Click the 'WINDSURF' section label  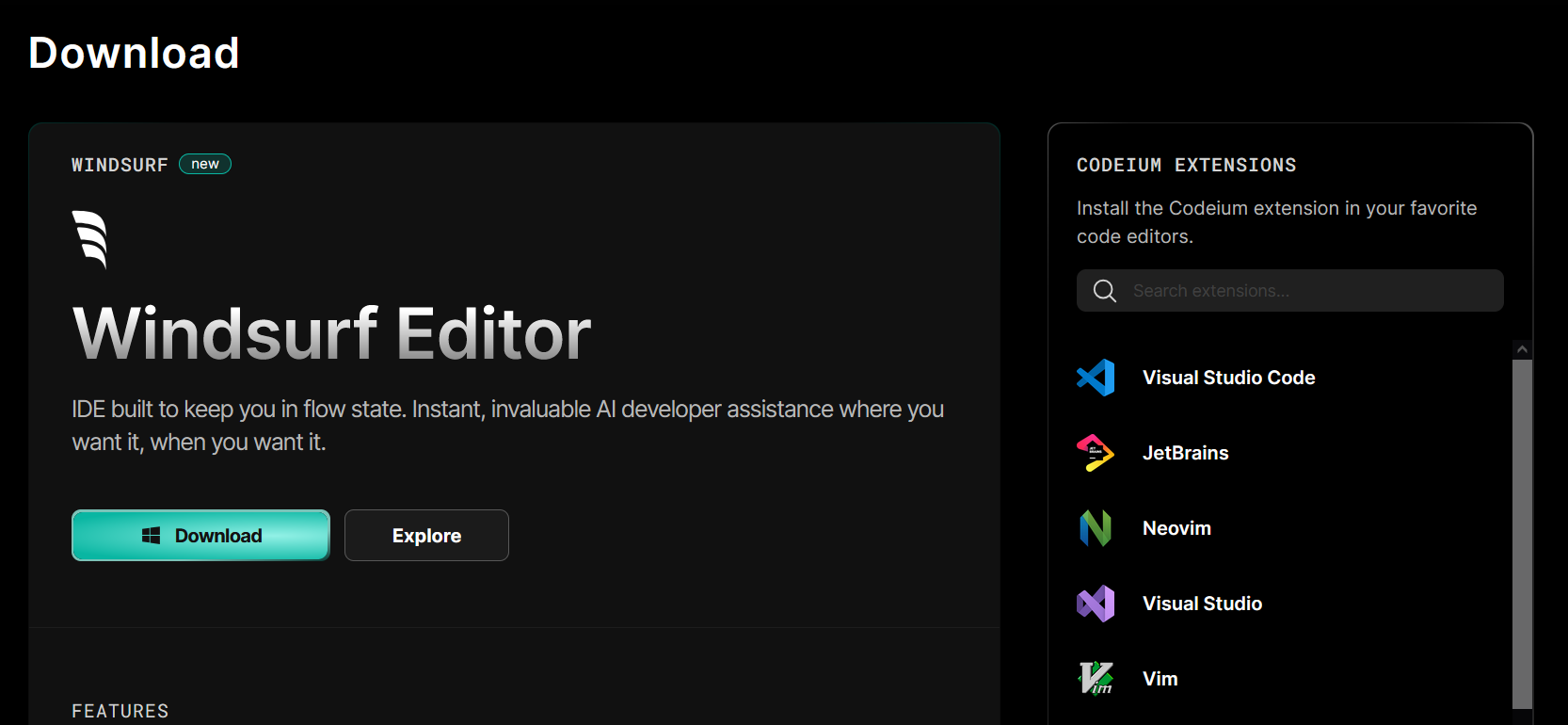tap(120, 165)
